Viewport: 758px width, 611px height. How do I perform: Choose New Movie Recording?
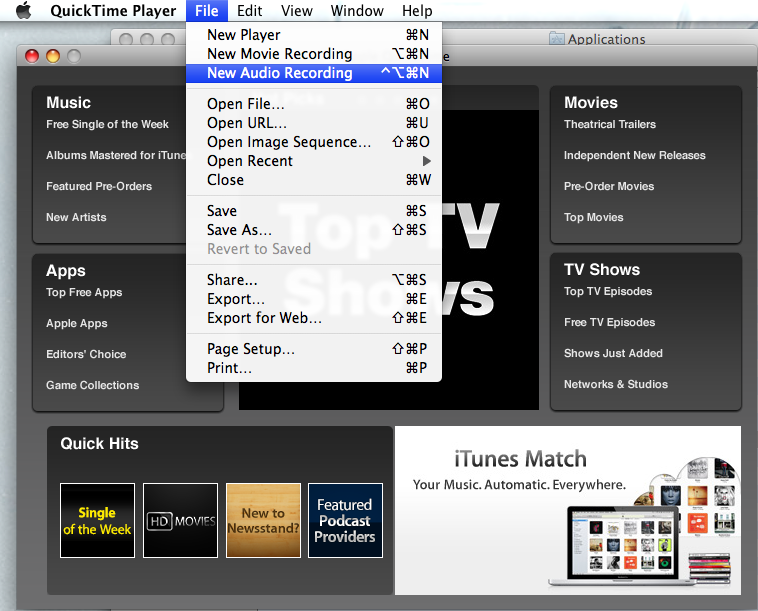[314, 54]
